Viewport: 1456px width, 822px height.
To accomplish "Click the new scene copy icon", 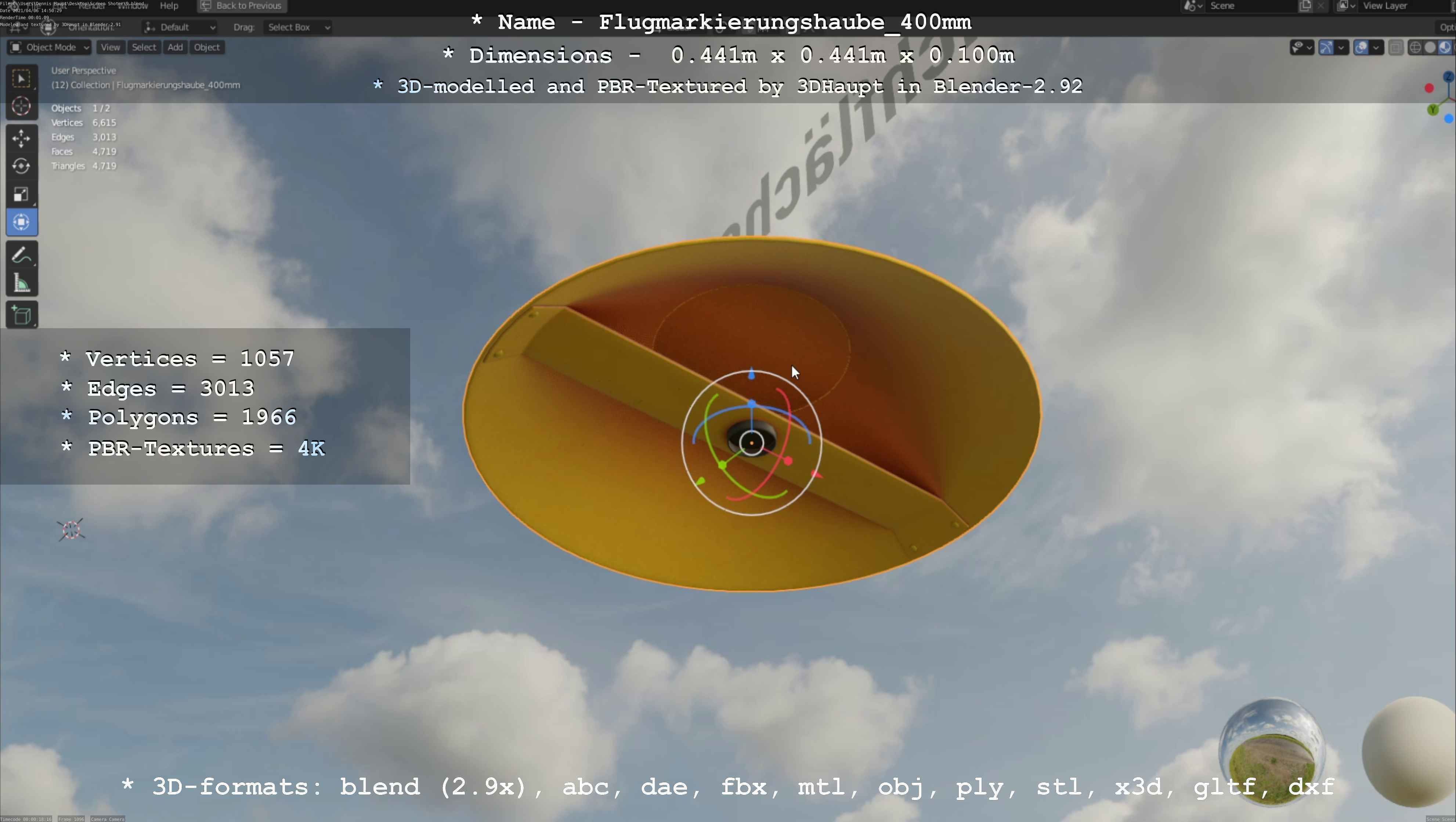I will (1305, 6).
